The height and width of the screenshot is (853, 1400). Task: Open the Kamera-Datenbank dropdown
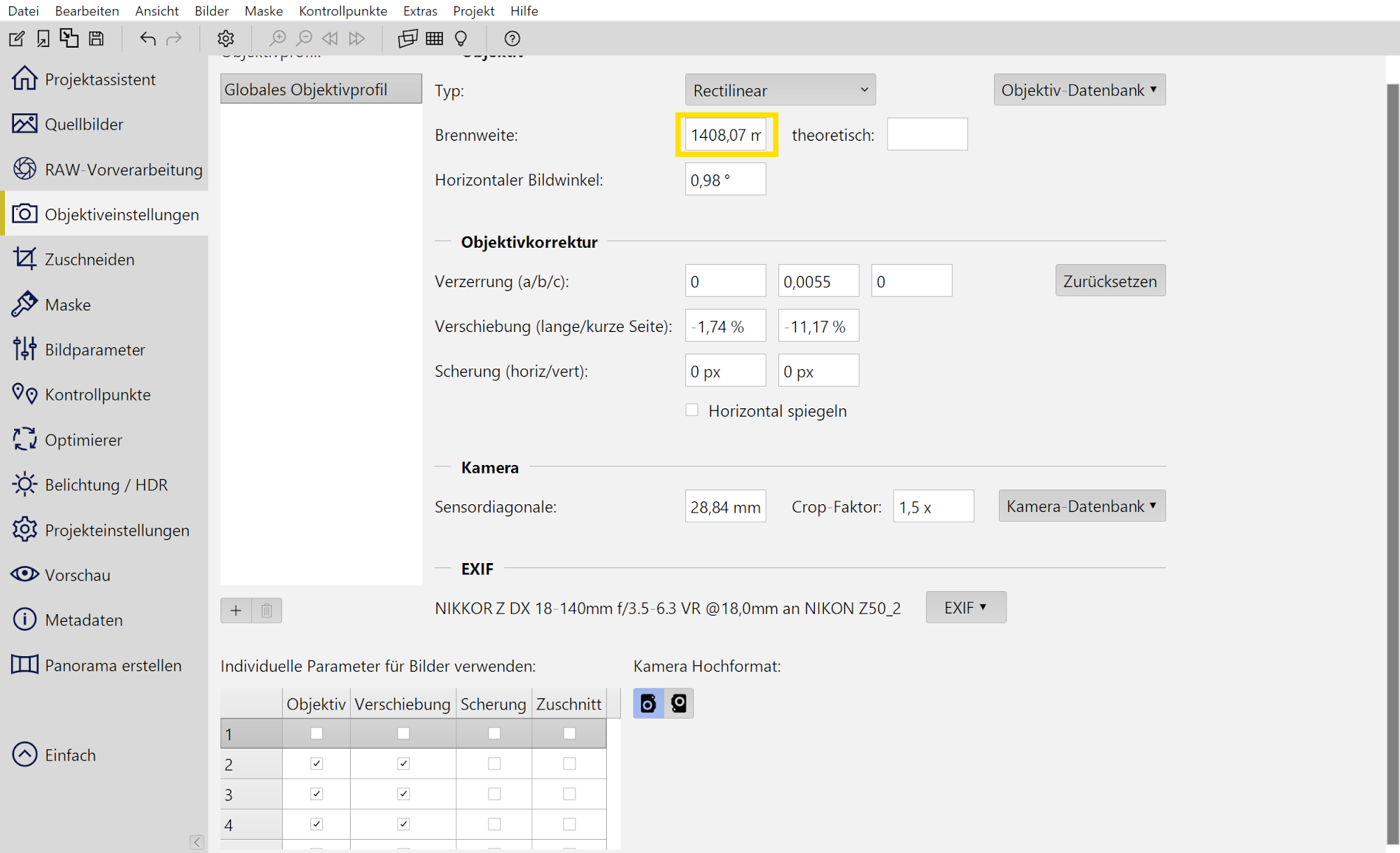click(x=1081, y=506)
